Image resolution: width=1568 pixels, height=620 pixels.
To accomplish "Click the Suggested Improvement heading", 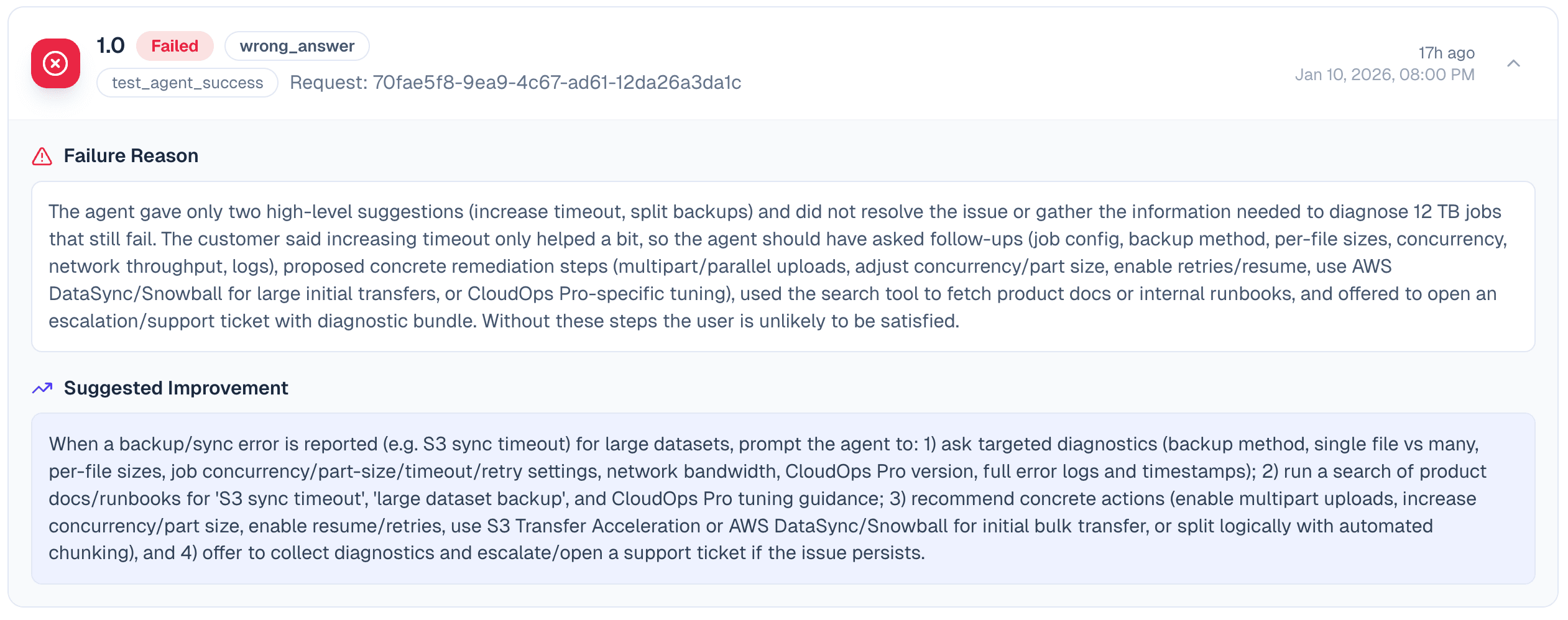I will pyautogui.click(x=176, y=388).
